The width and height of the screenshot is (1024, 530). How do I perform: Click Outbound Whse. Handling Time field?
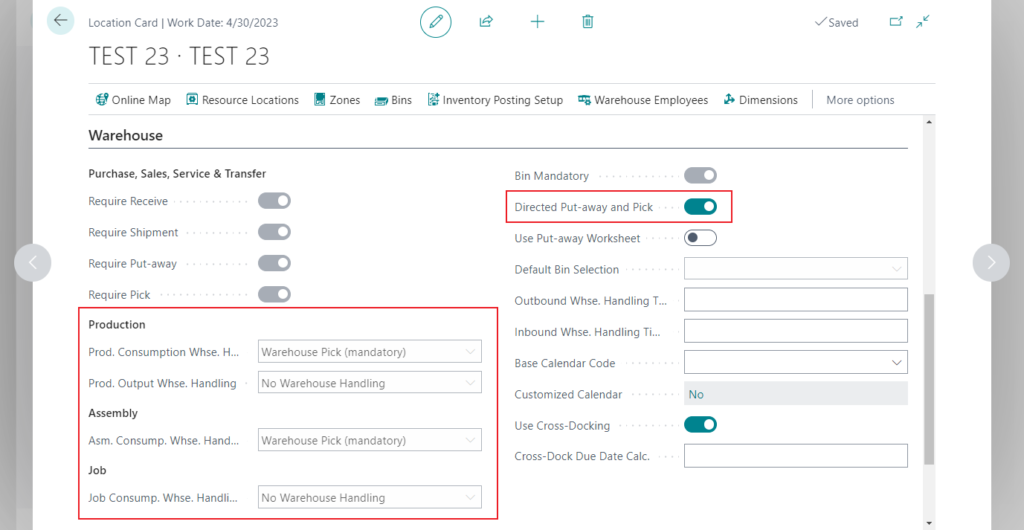point(795,300)
